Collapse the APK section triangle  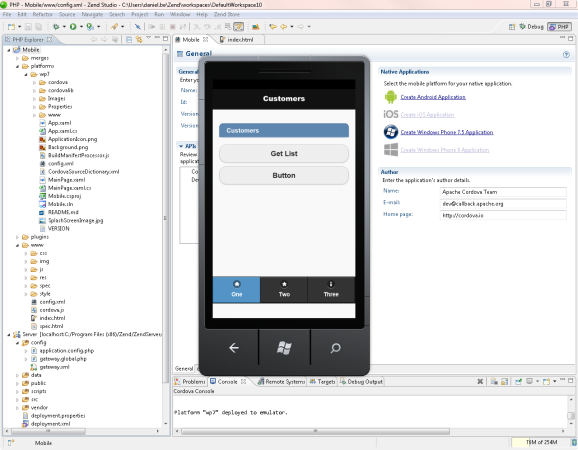(x=181, y=146)
